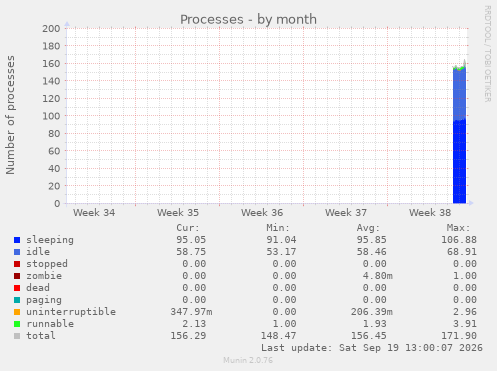Click the 'Cur:' column header
497x371 pixels.
(188, 228)
